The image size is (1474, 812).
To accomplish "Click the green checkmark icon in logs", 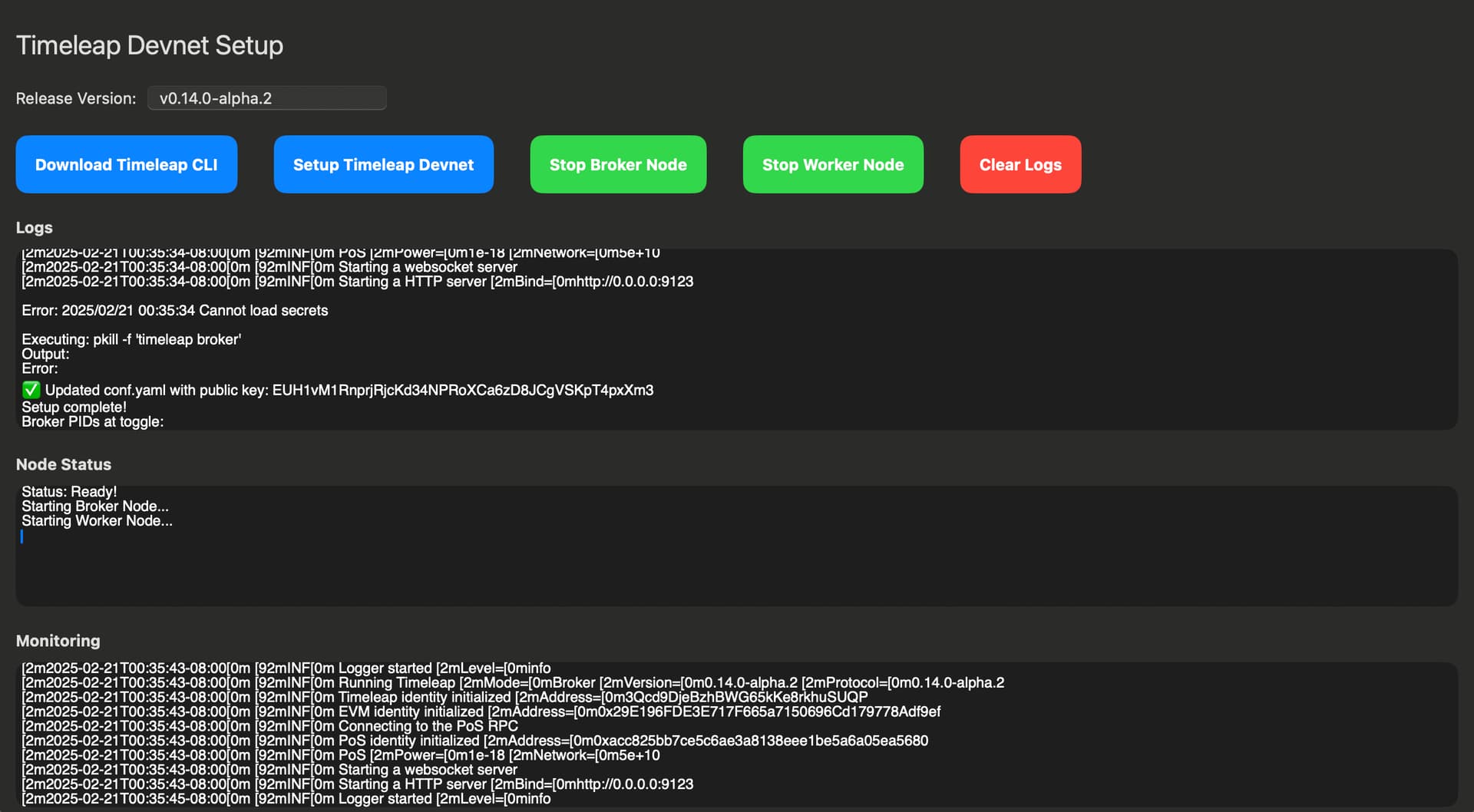I will point(31,390).
